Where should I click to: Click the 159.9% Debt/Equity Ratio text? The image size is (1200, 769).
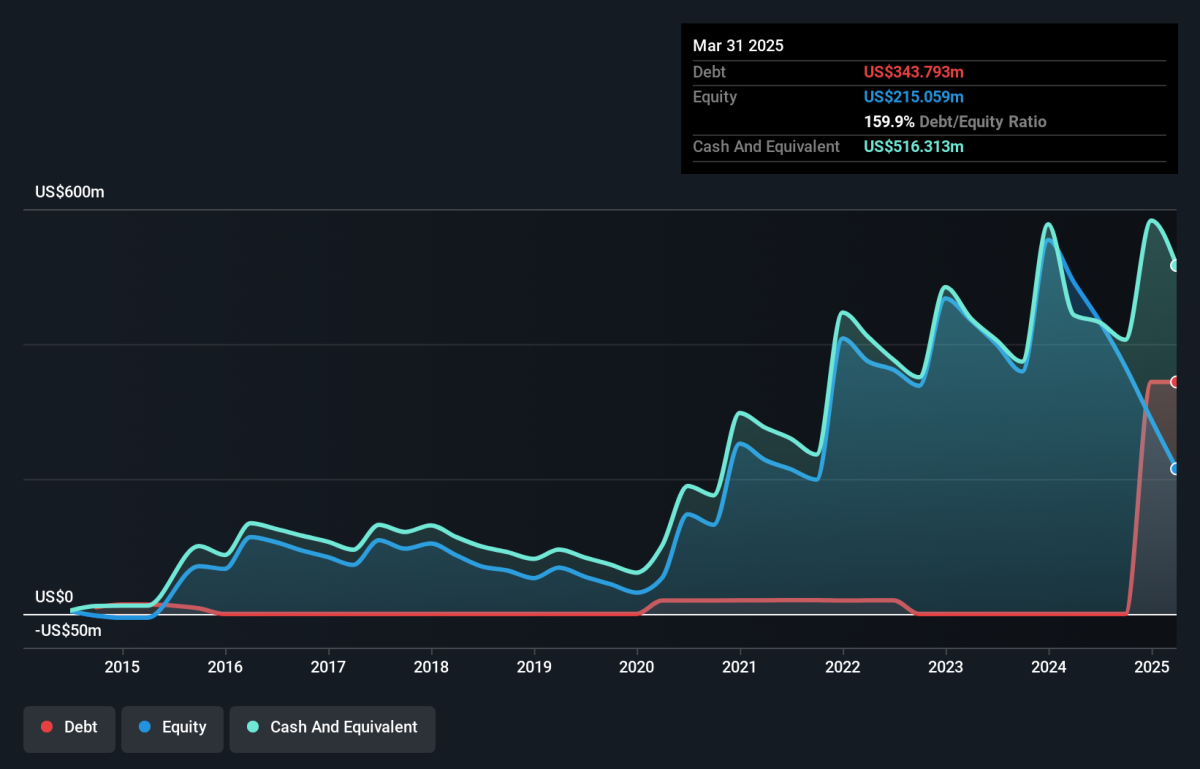pos(955,122)
